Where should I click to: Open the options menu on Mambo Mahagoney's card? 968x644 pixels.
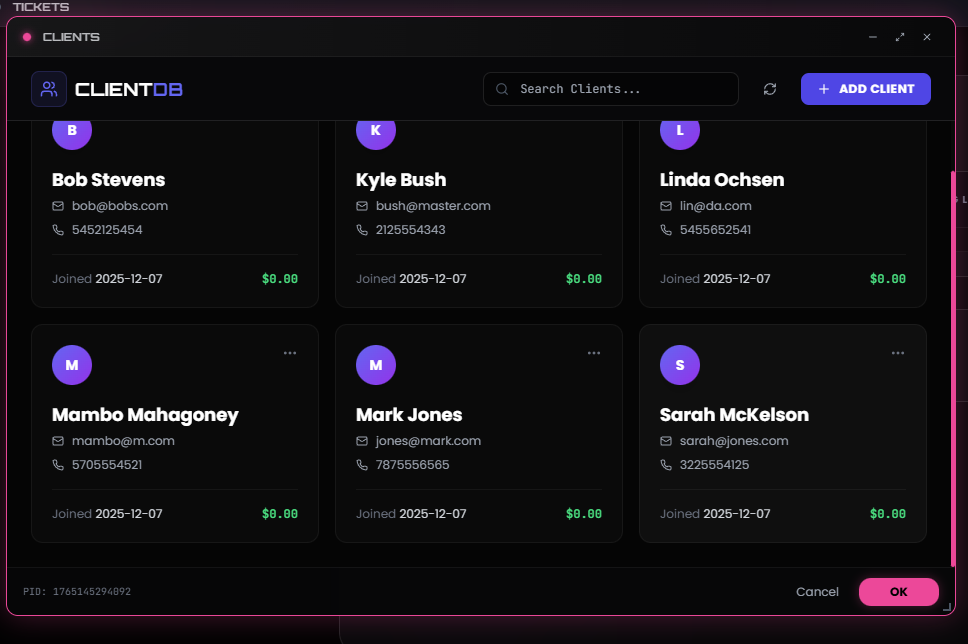pyautogui.click(x=290, y=353)
